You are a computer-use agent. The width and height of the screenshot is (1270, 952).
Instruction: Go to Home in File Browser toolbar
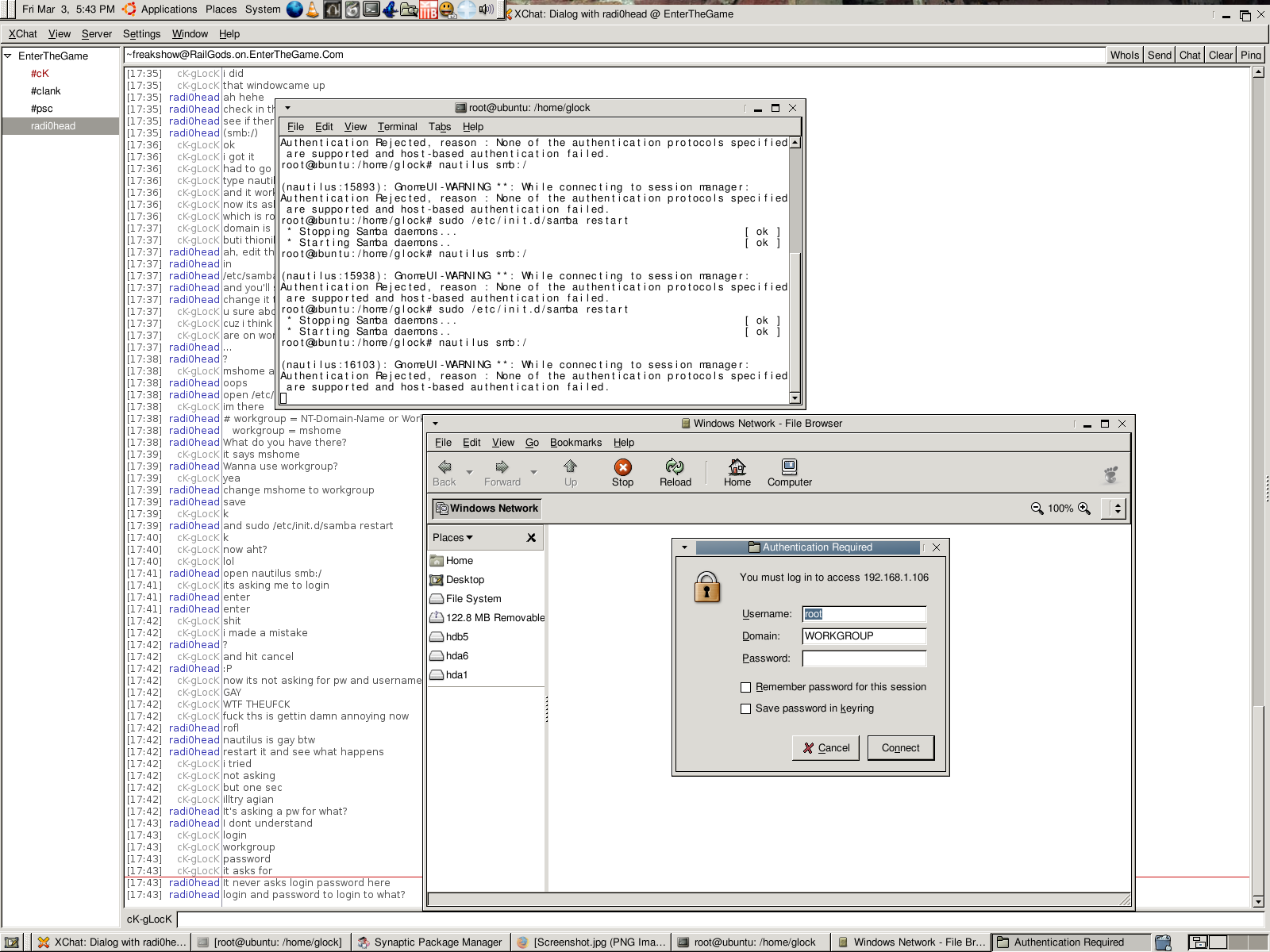tap(737, 473)
